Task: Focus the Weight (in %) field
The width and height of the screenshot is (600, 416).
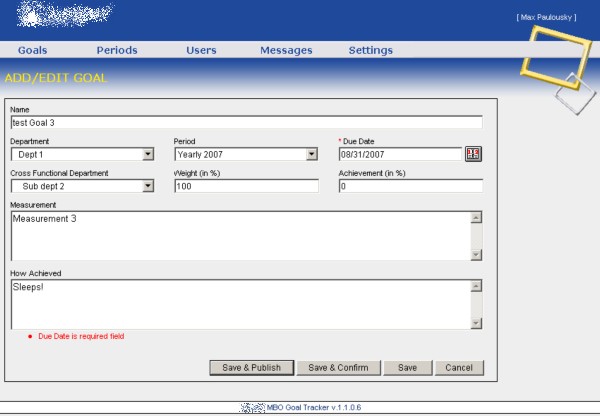Action: [x=246, y=186]
